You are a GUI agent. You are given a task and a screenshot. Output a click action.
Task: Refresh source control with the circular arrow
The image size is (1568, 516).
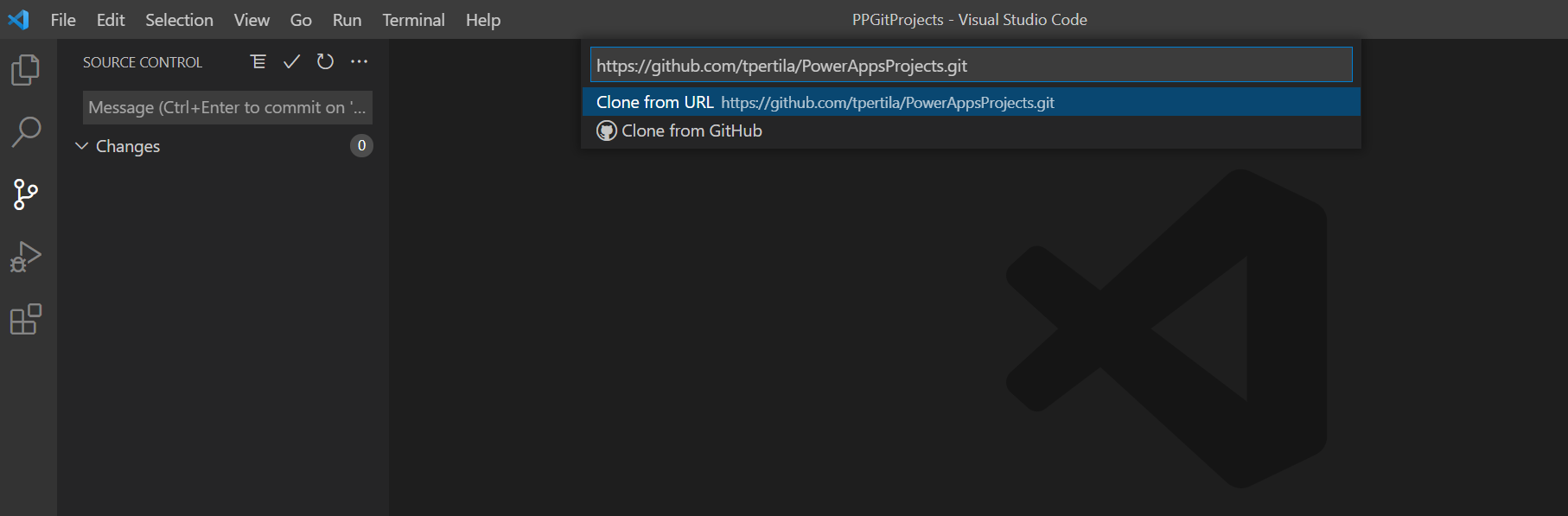tap(325, 61)
